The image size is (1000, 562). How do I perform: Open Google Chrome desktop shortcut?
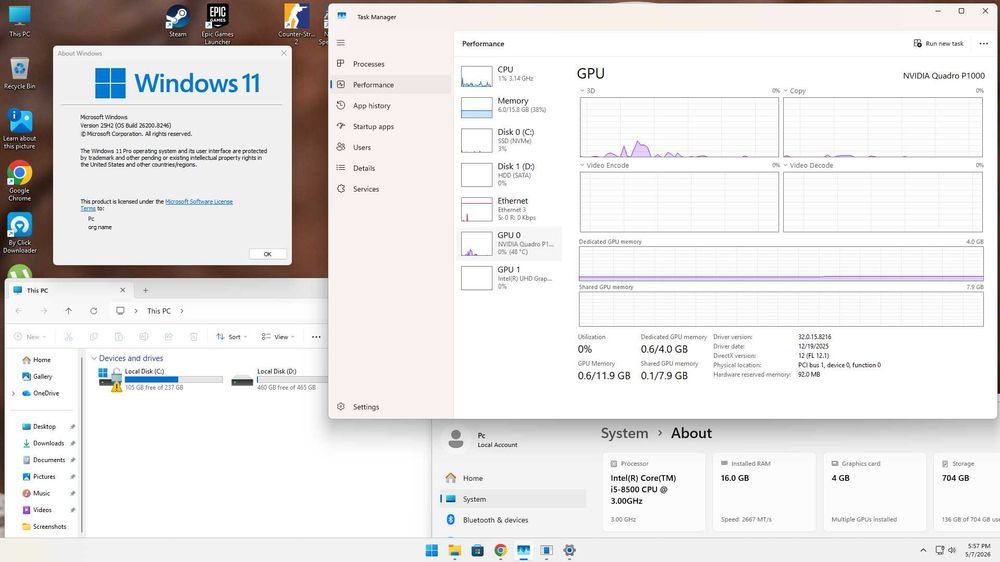20,181
